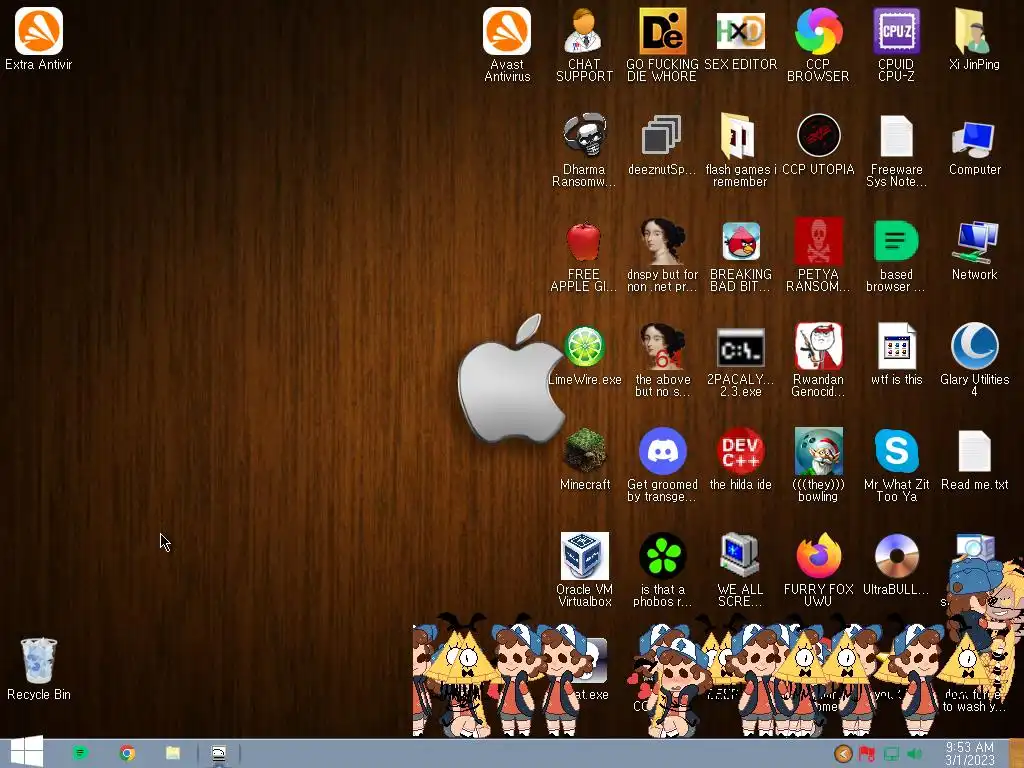The height and width of the screenshot is (768, 1024).
Task: Click the network monitor tray icon
Action: click(x=891, y=754)
